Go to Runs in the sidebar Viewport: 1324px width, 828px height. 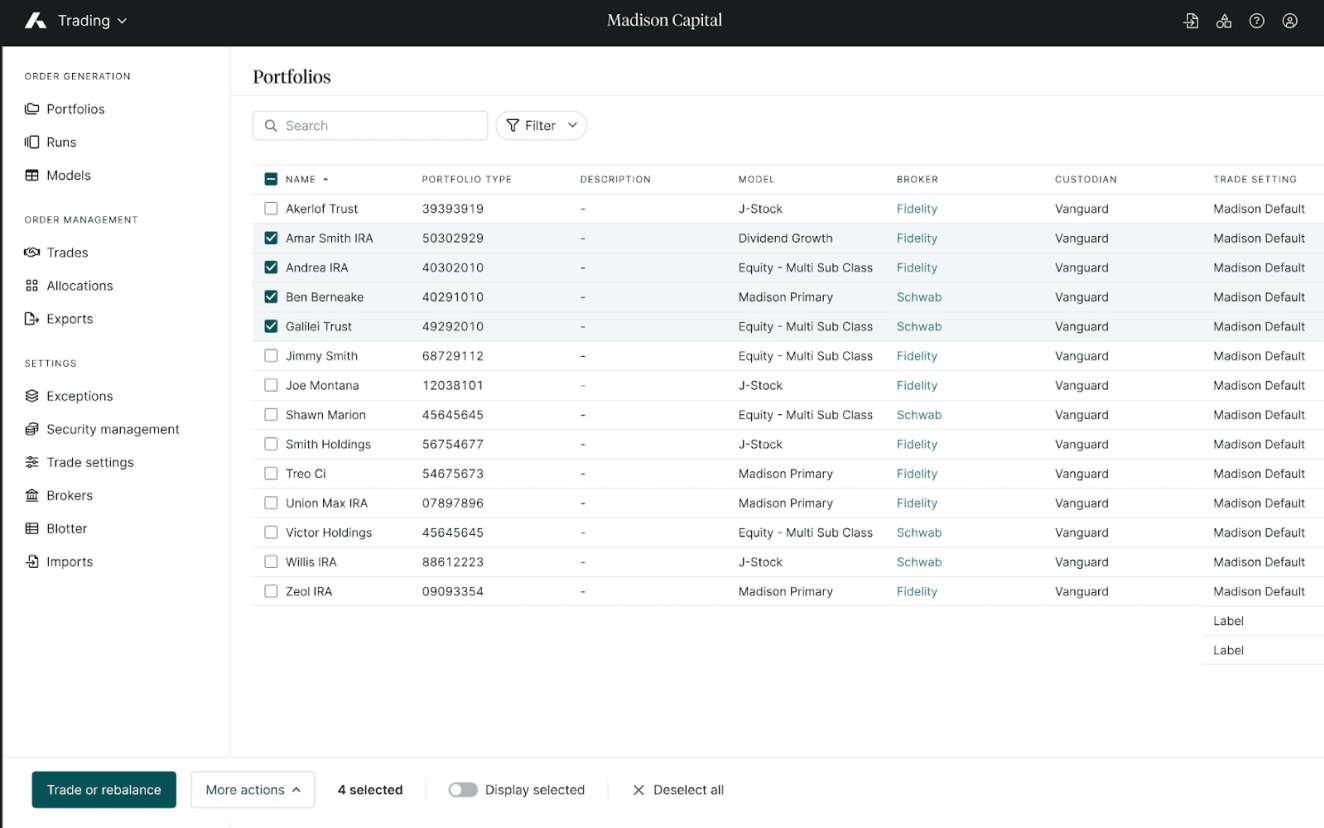[x=61, y=142]
